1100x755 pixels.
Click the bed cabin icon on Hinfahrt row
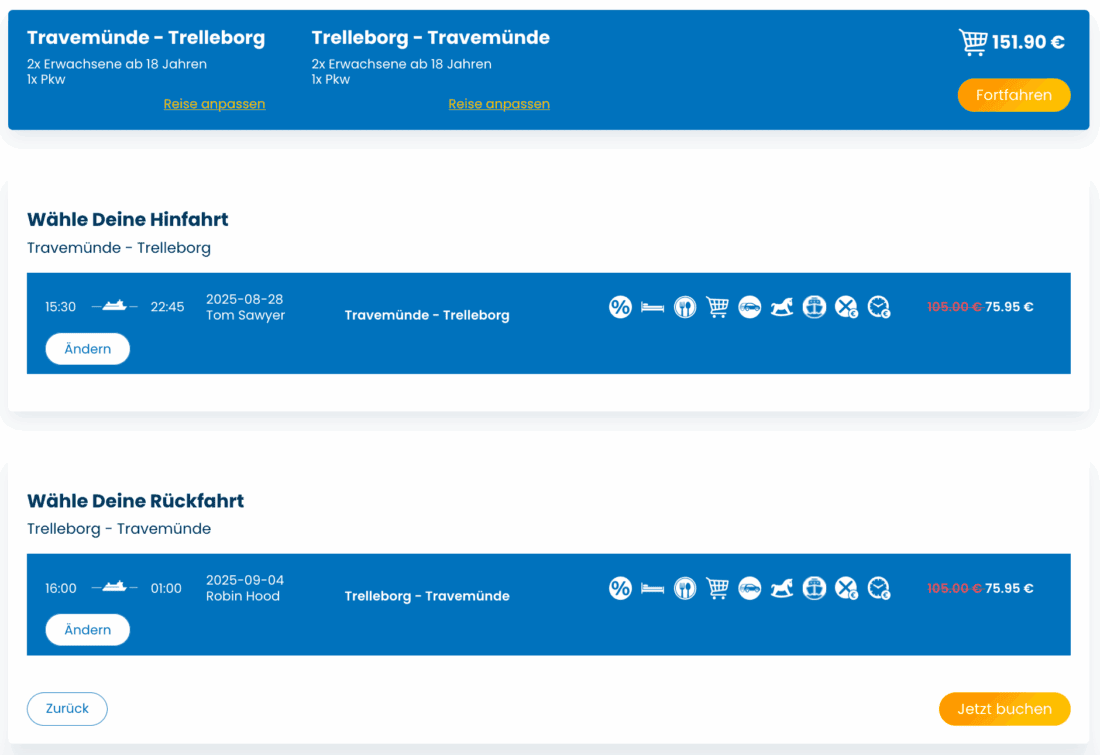point(653,307)
